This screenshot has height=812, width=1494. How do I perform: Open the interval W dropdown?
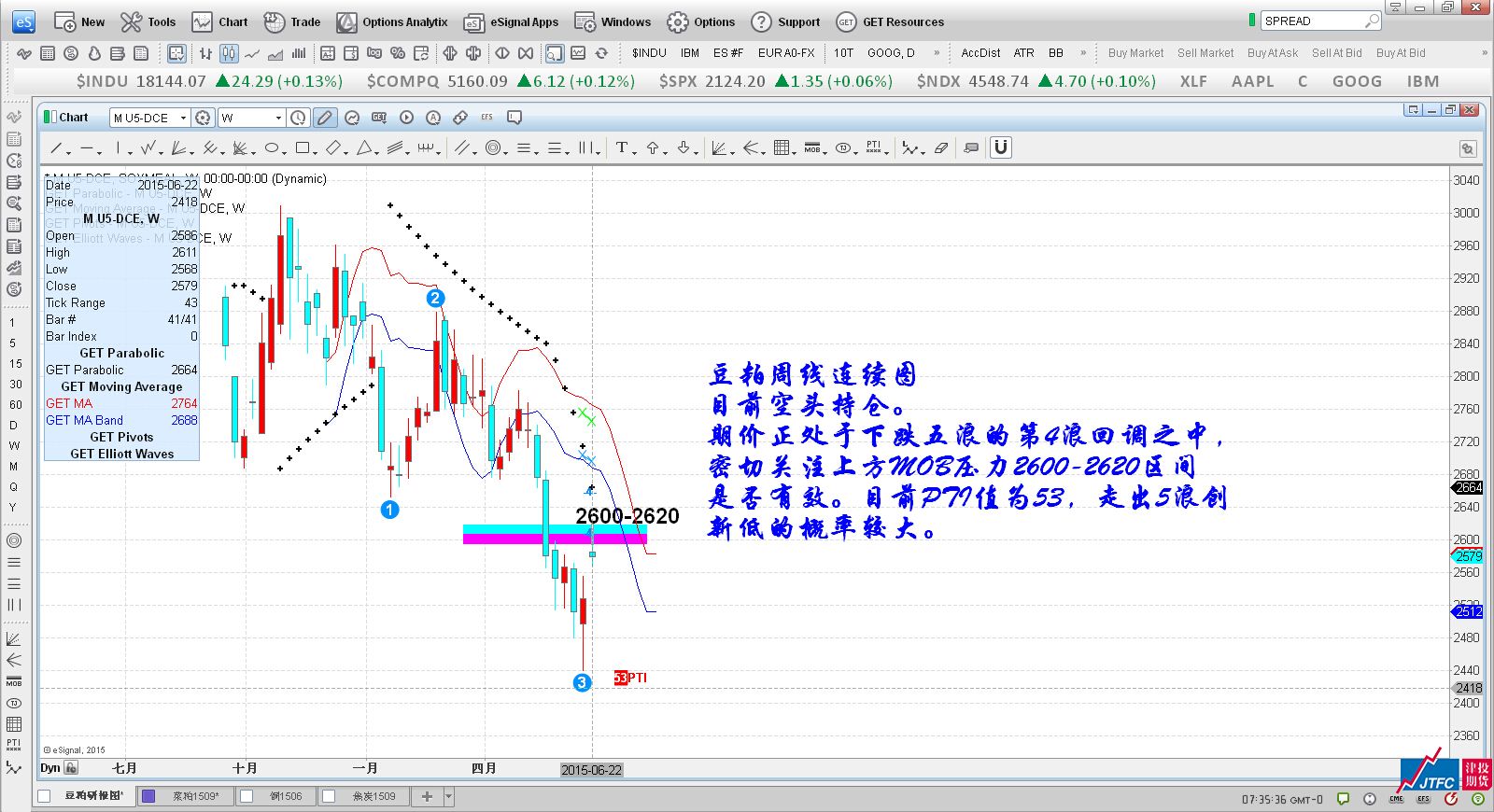(278, 118)
